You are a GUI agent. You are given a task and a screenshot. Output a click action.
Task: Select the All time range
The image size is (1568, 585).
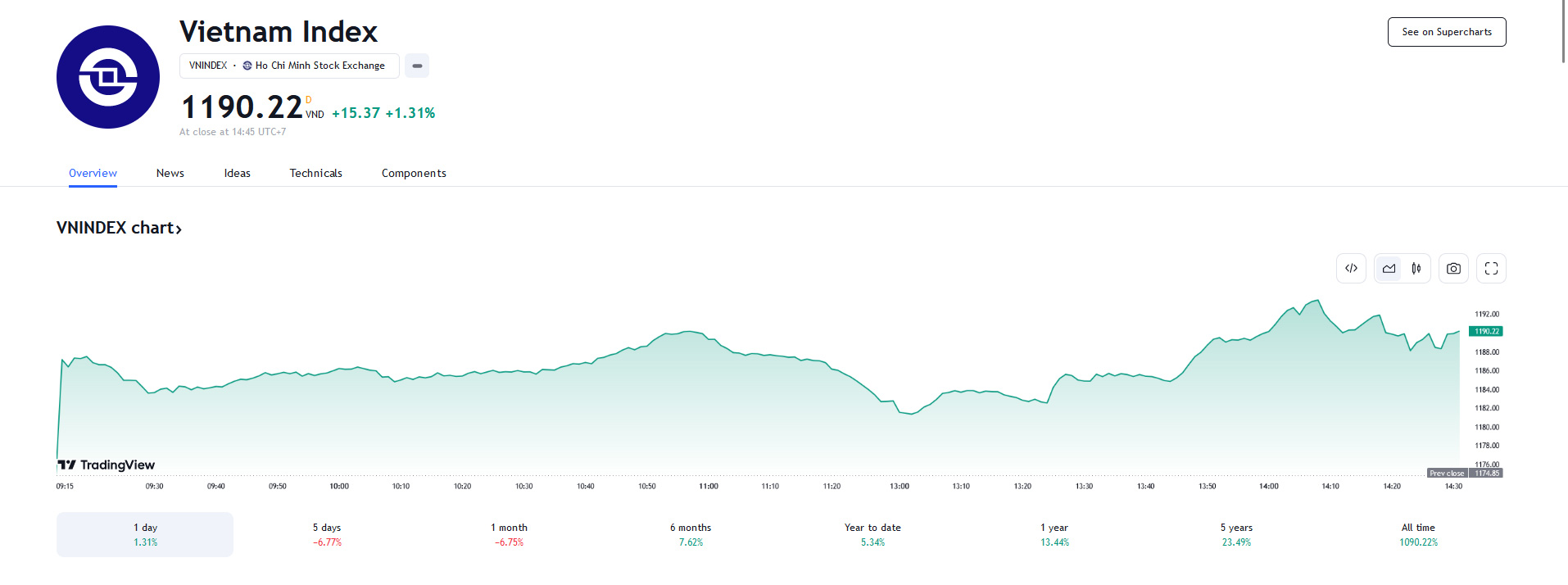pyautogui.click(x=1418, y=534)
